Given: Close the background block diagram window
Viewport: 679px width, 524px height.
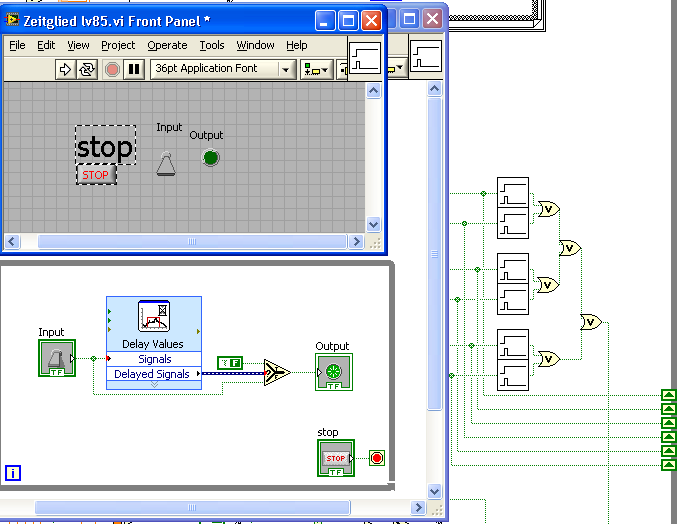Looking at the screenshot, I should tap(432, 19).
